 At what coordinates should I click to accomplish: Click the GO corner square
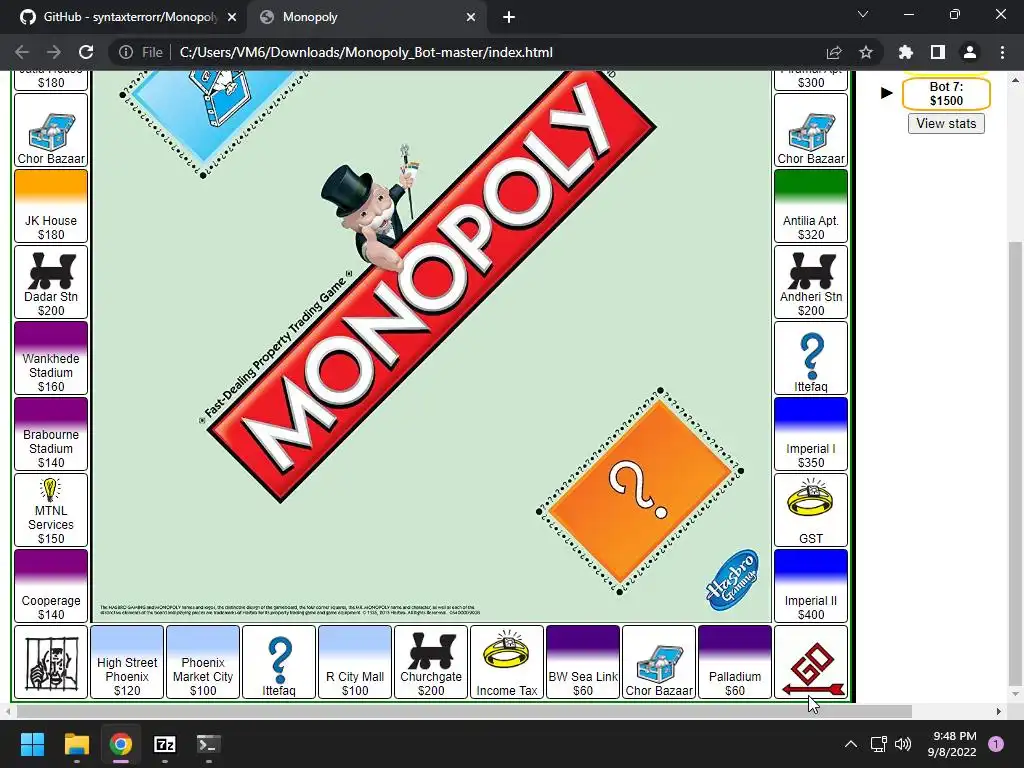point(810,662)
